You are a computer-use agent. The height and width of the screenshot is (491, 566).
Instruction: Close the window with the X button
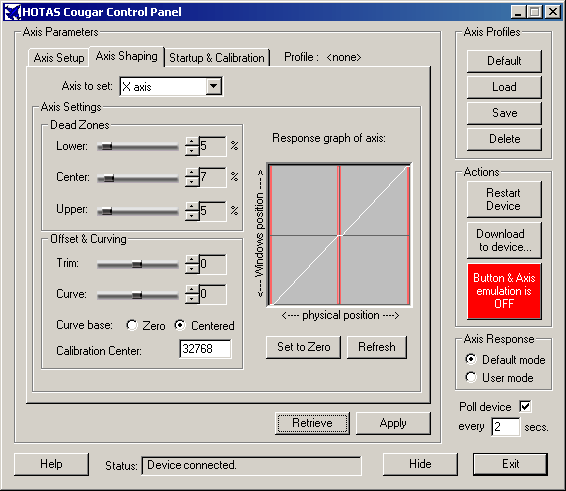[553, 12]
